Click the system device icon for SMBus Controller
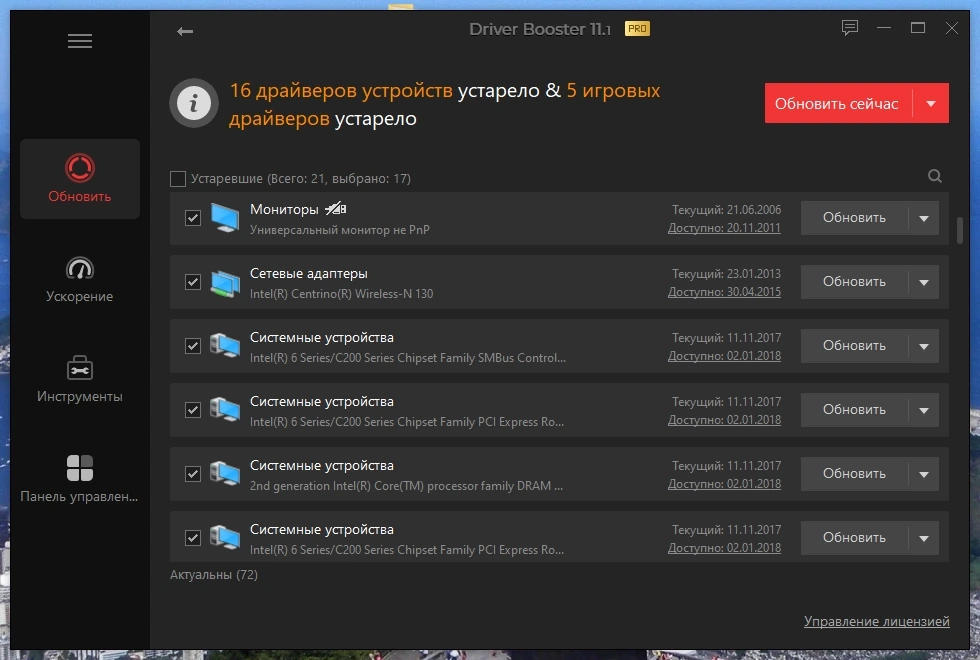This screenshot has width=980, height=660. [x=225, y=346]
